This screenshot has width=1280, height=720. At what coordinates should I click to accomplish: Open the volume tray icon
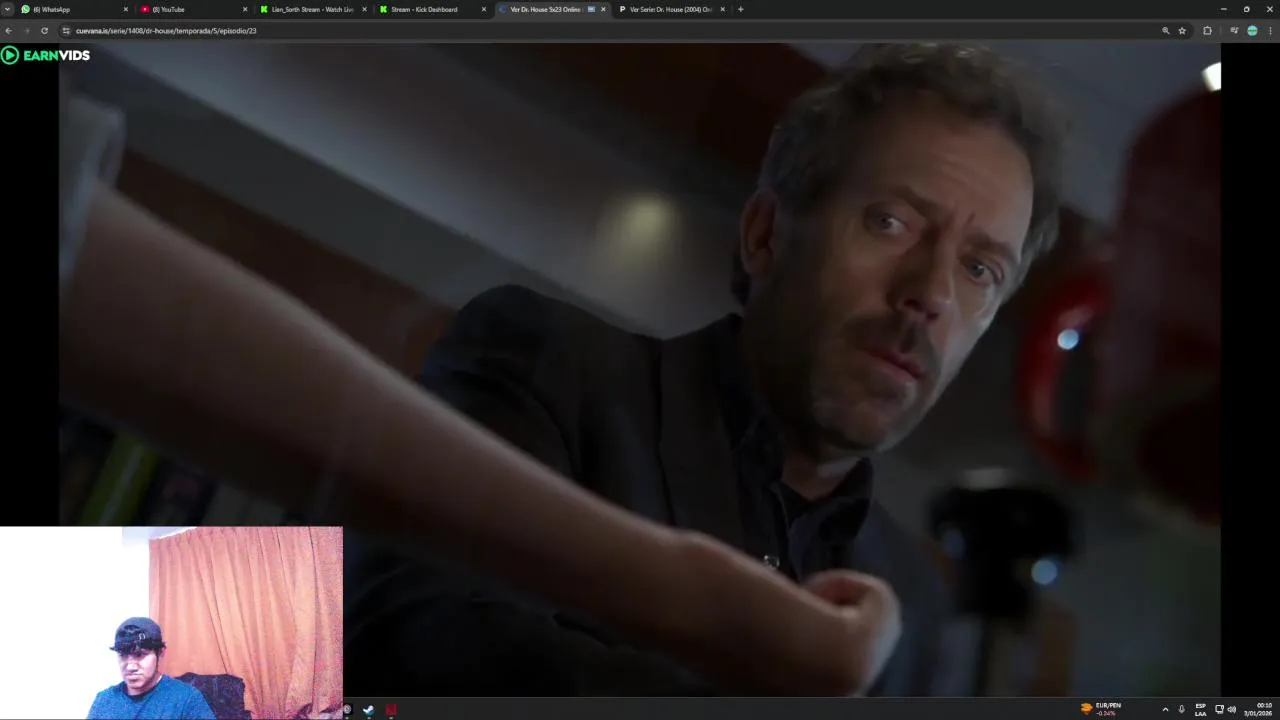[x=1231, y=710]
